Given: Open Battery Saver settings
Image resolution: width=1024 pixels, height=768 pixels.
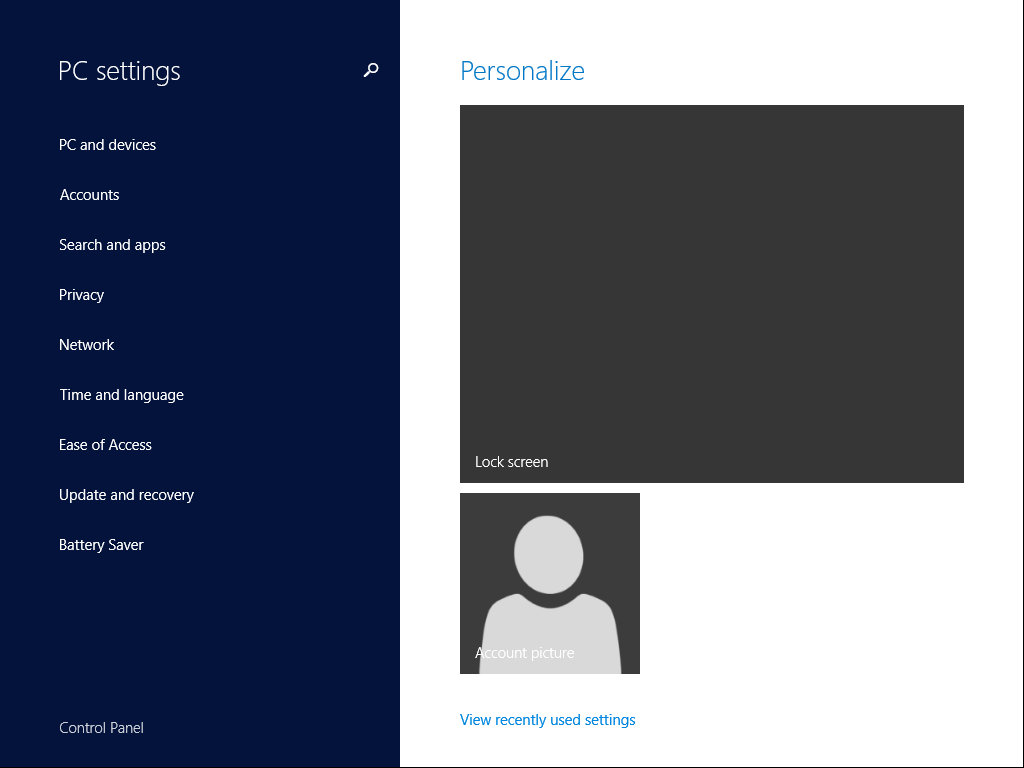Looking at the screenshot, I should 101,545.
